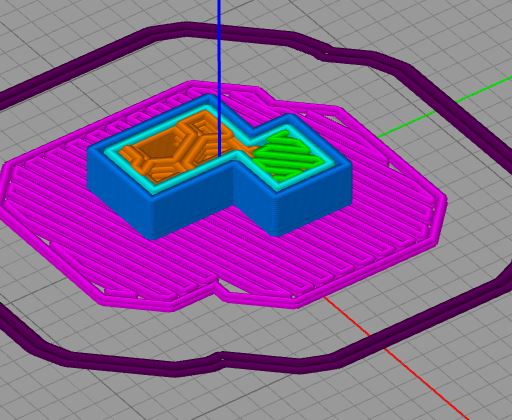
Task: Click the kink in the top skirt outline
Action: point(324,53)
